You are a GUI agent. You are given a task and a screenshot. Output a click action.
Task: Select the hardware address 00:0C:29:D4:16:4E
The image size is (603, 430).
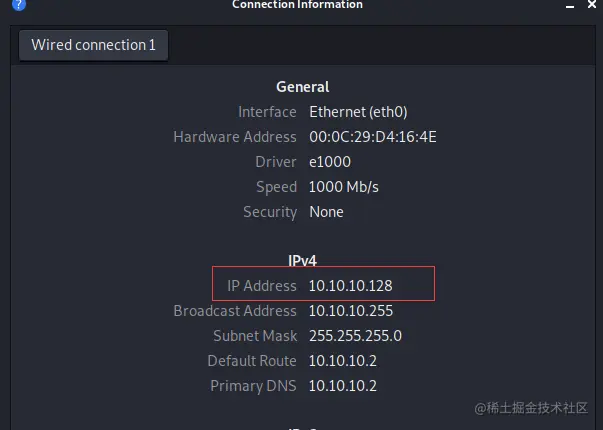pyautogui.click(x=372, y=137)
